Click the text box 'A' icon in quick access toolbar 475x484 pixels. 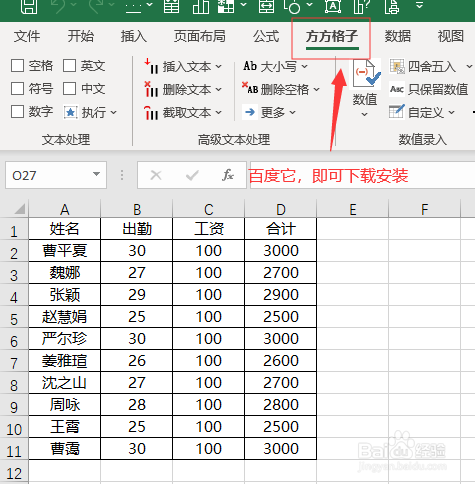[x=333, y=6]
